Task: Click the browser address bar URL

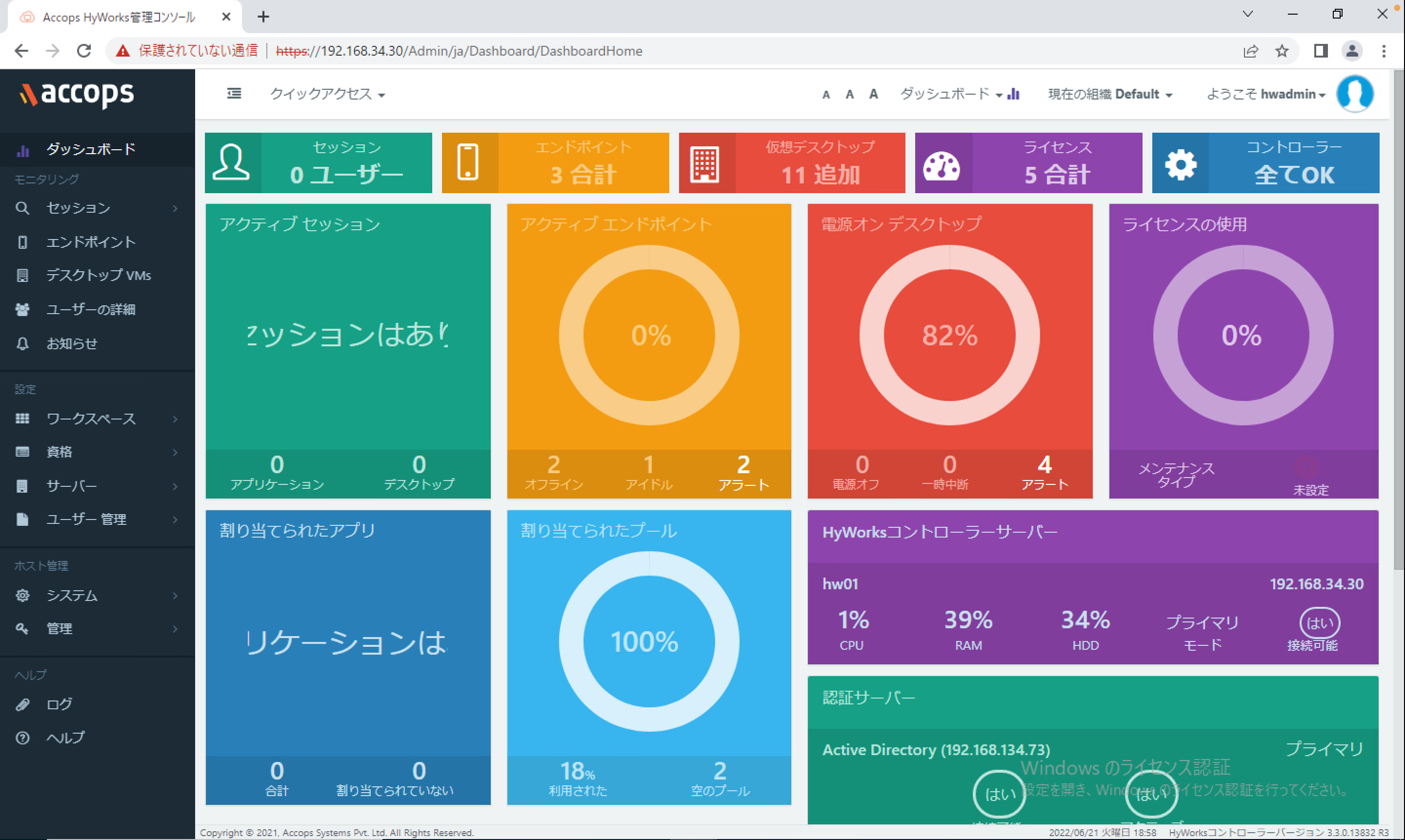Action: pyautogui.click(x=459, y=51)
